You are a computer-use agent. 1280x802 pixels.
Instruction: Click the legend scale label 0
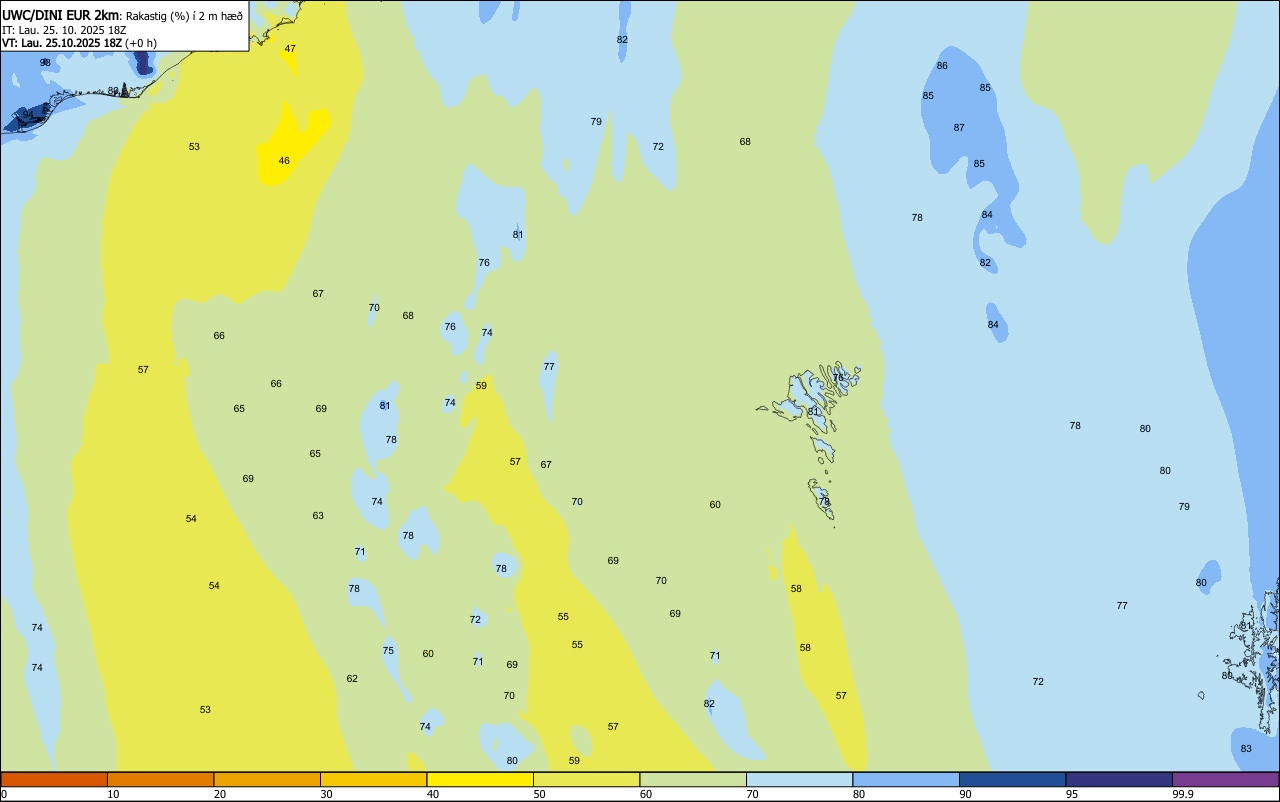pos(4,794)
